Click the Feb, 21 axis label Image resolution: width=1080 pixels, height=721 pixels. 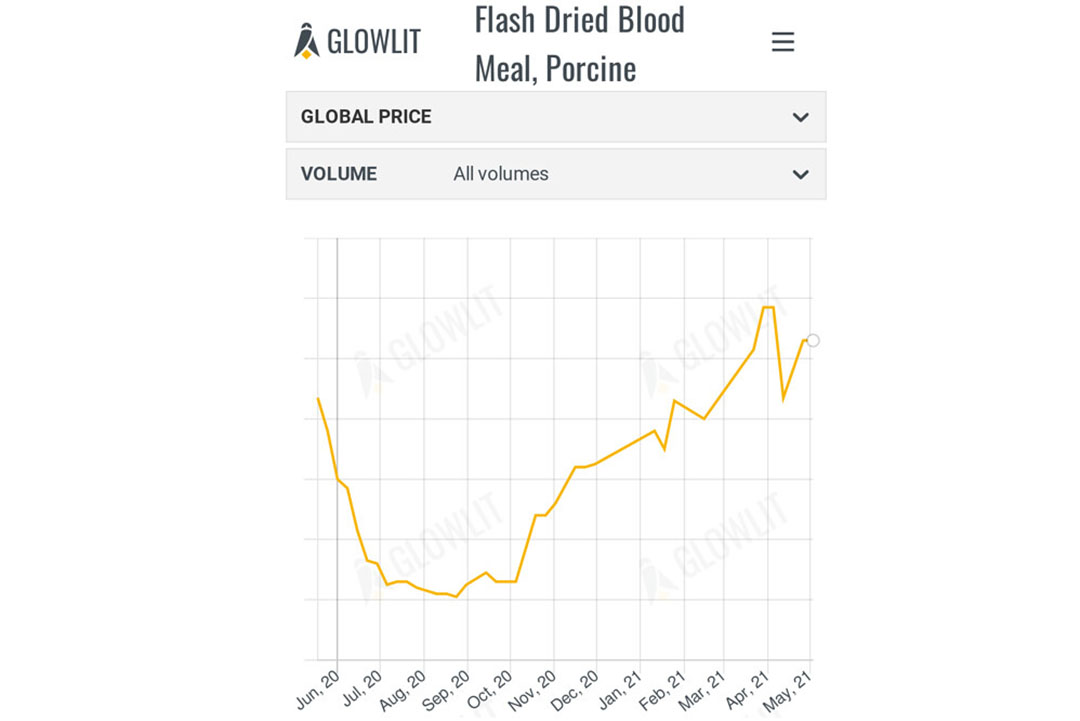click(661, 691)
